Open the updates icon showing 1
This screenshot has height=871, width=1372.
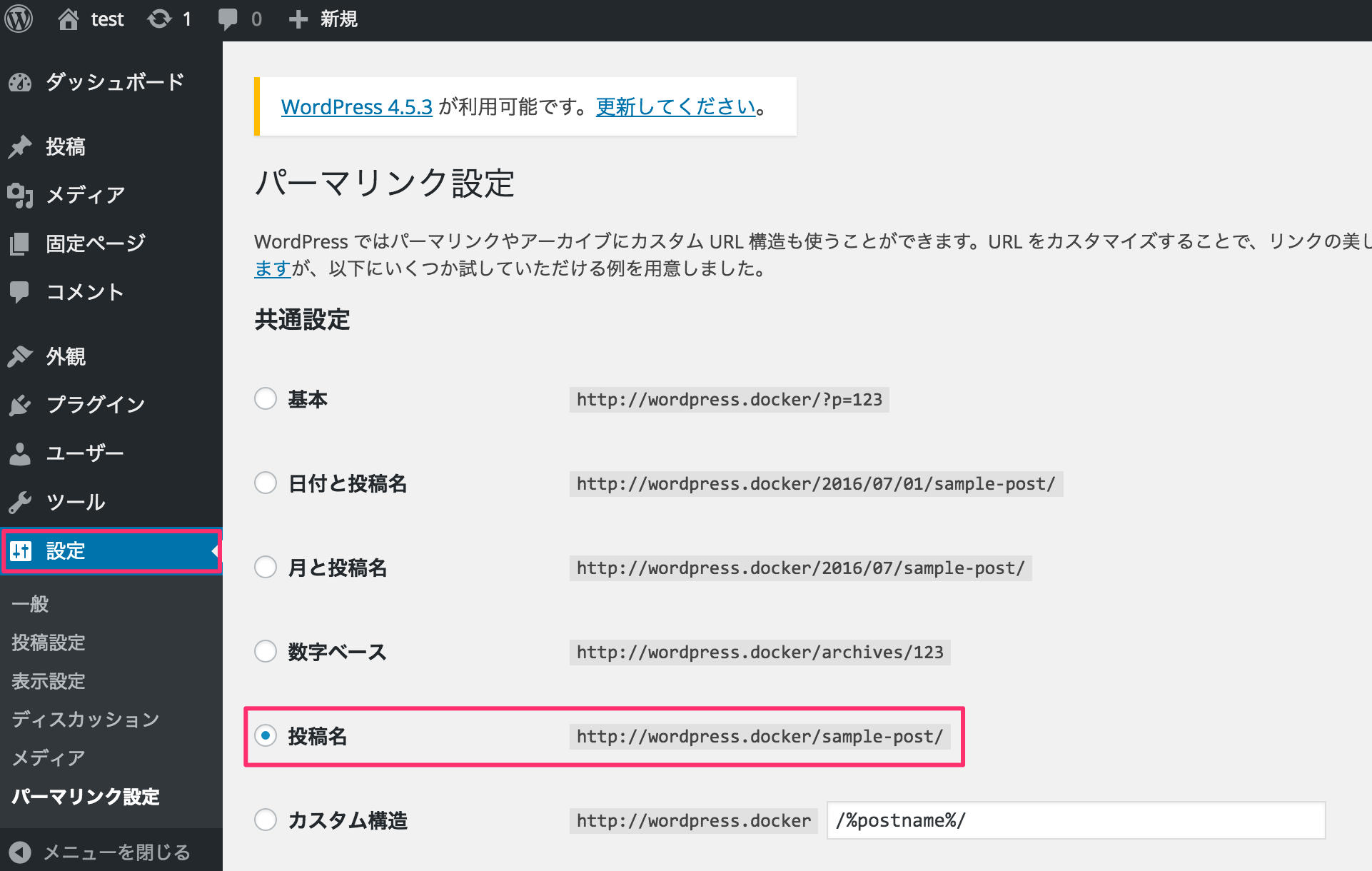(x=159, y=19)
